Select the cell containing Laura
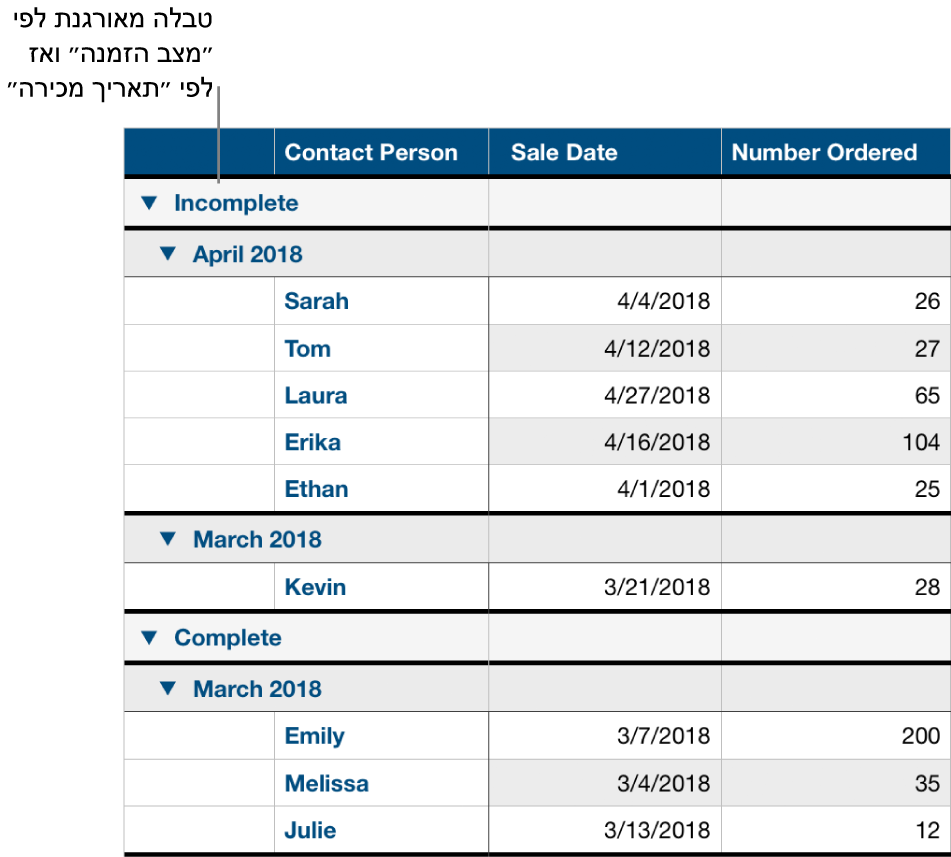The image size is (951, 857). point(316,395)
